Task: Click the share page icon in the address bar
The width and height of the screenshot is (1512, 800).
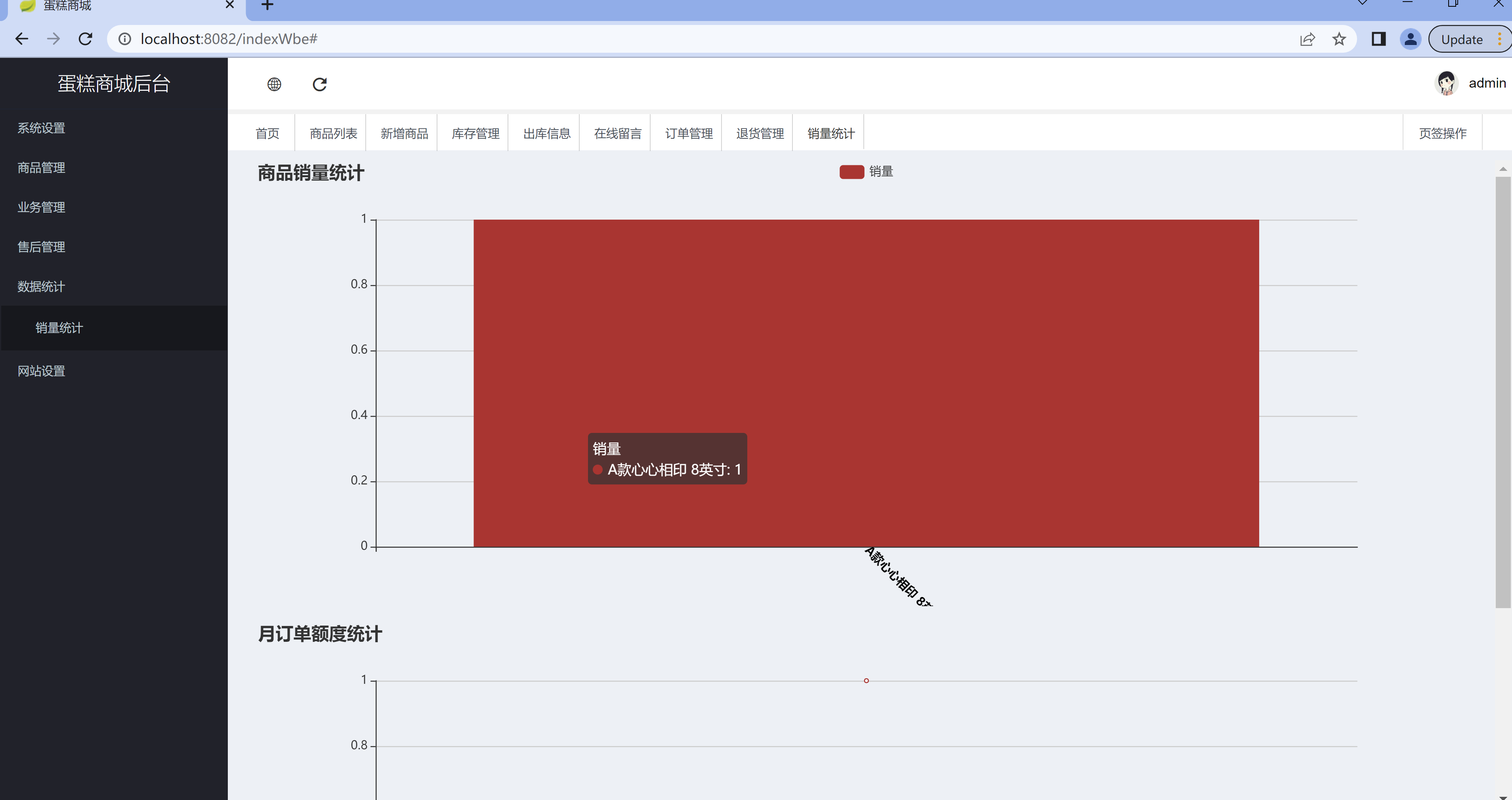Action: click(x=1307, y=39)
